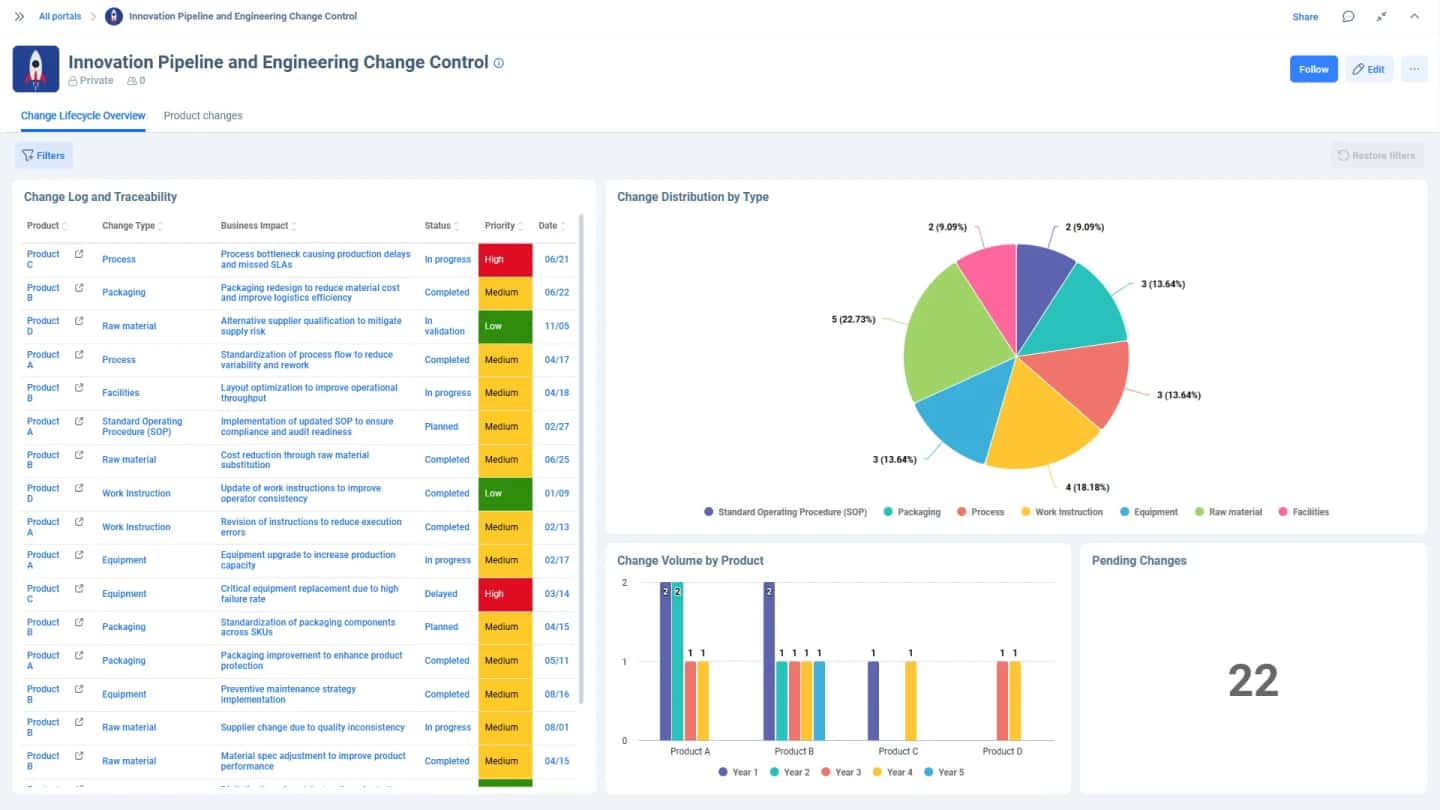Open record icon for Standardization of process flow row
Viewport: 1440px width, 810px height.
tap(79, 355)
